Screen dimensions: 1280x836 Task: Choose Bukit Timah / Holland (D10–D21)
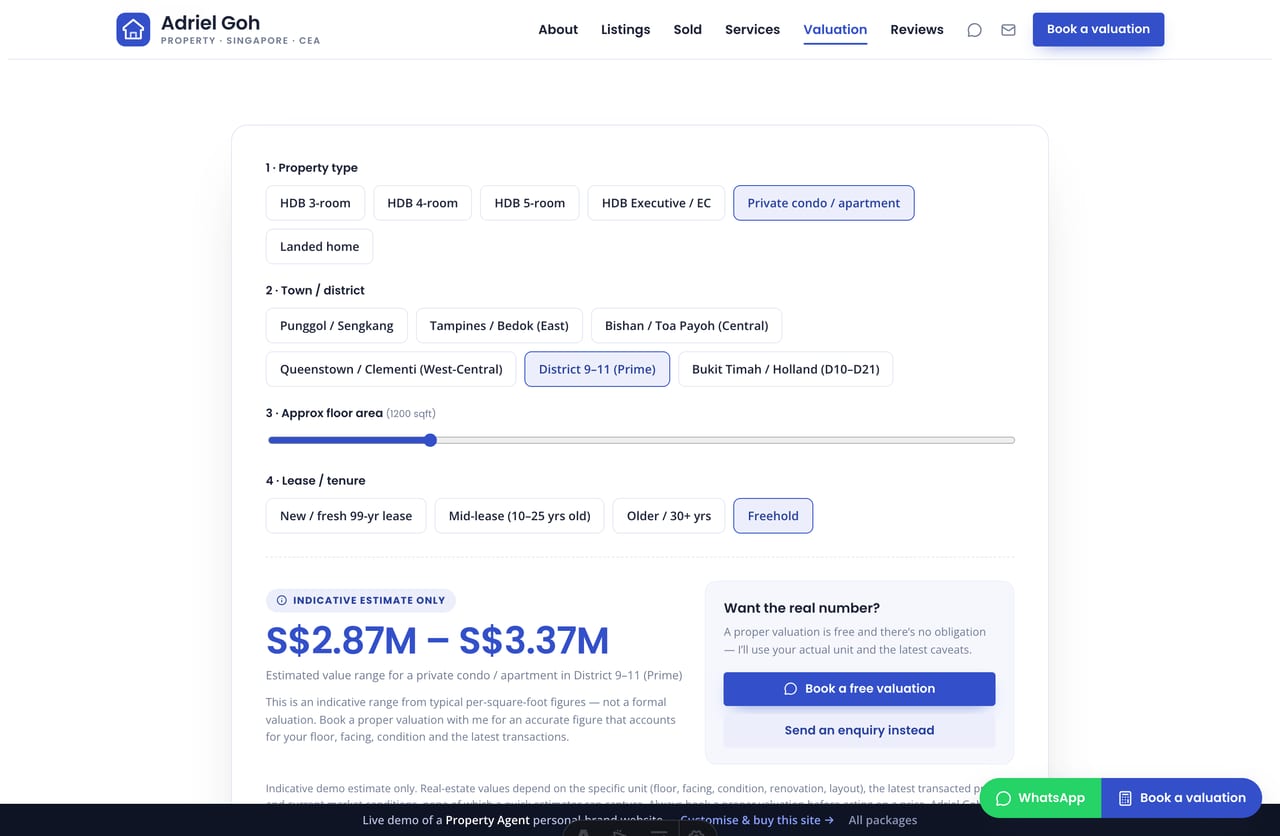(x=785, y=369)
